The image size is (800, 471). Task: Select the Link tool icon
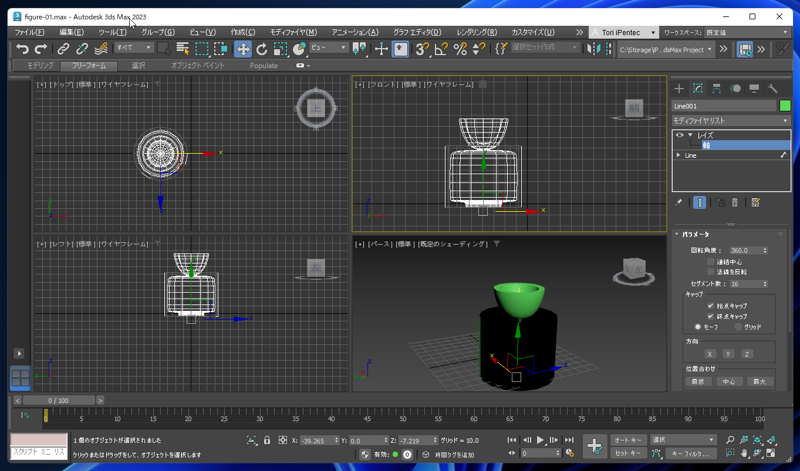point(63,49)
